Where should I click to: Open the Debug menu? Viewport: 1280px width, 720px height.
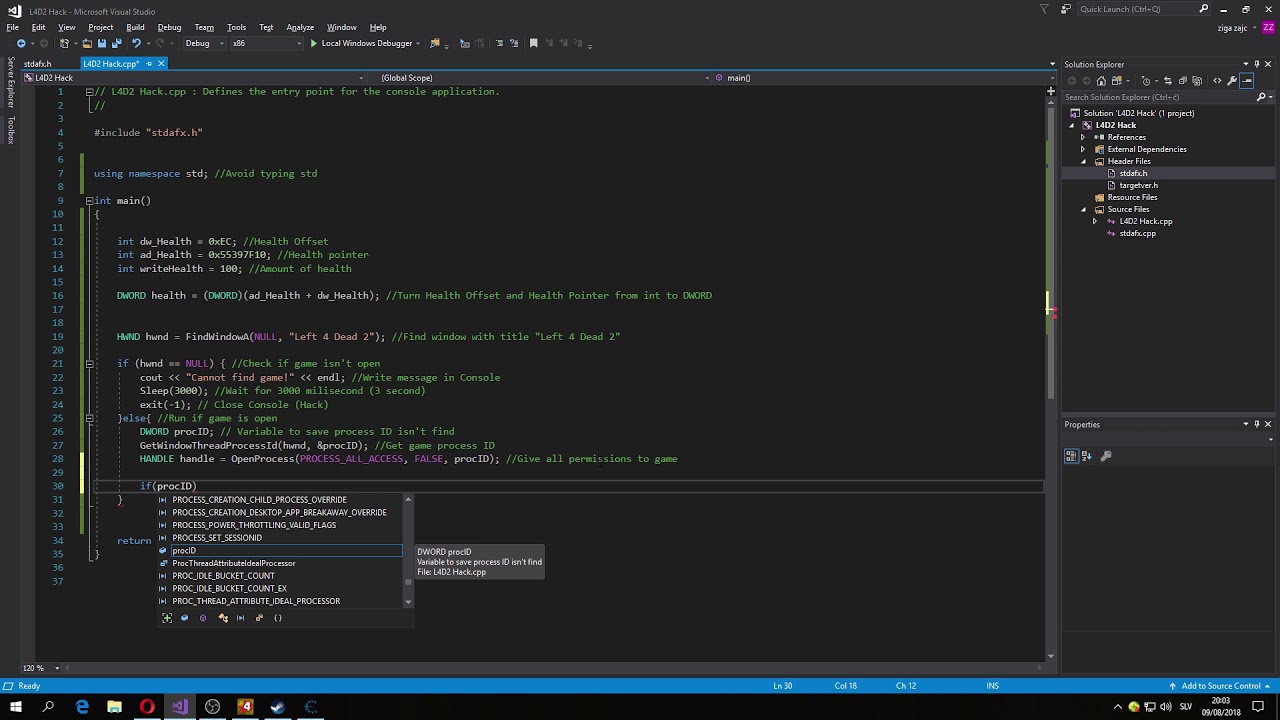(x=169, y=27)
